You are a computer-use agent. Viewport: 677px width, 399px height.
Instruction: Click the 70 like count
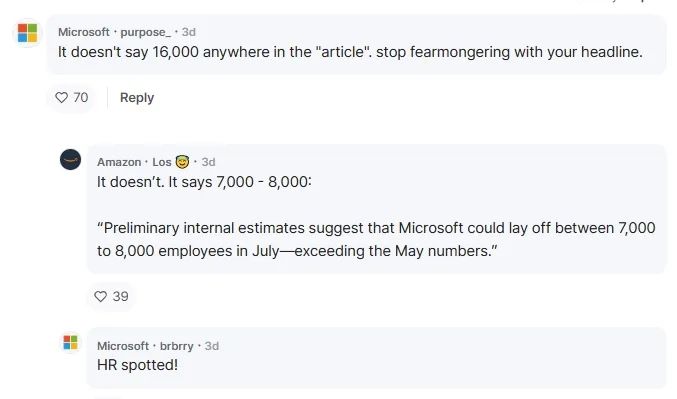81,98
